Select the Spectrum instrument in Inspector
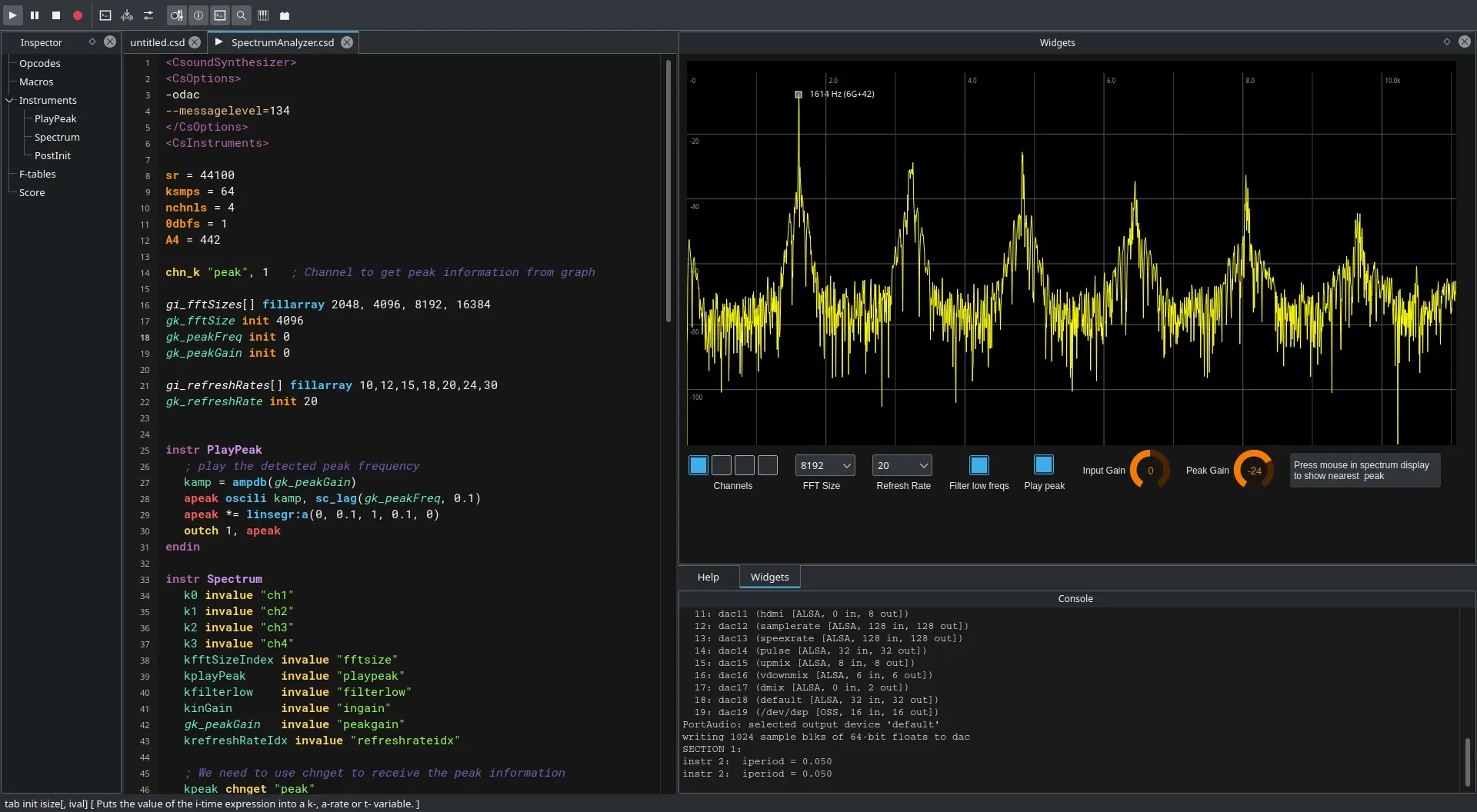The image size is (1477, 812). (57, 137)
